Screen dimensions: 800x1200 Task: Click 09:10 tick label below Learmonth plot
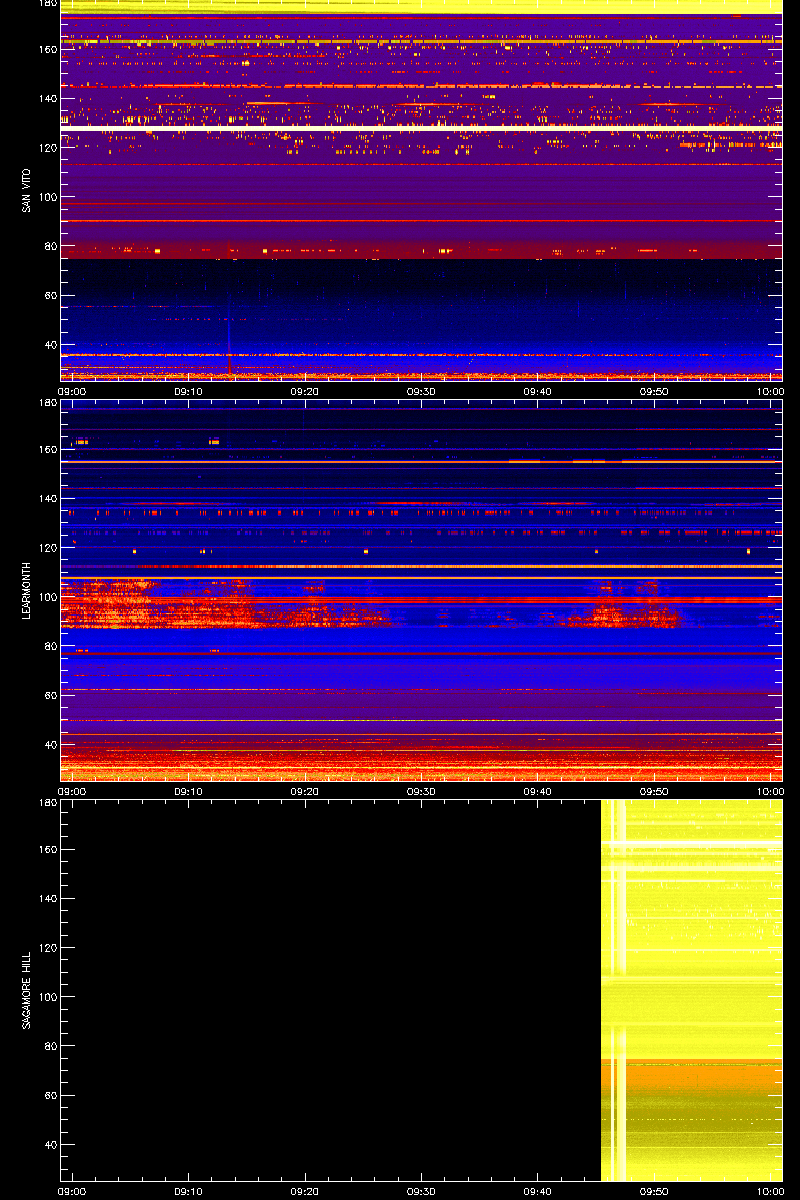[x=188, y=791]
